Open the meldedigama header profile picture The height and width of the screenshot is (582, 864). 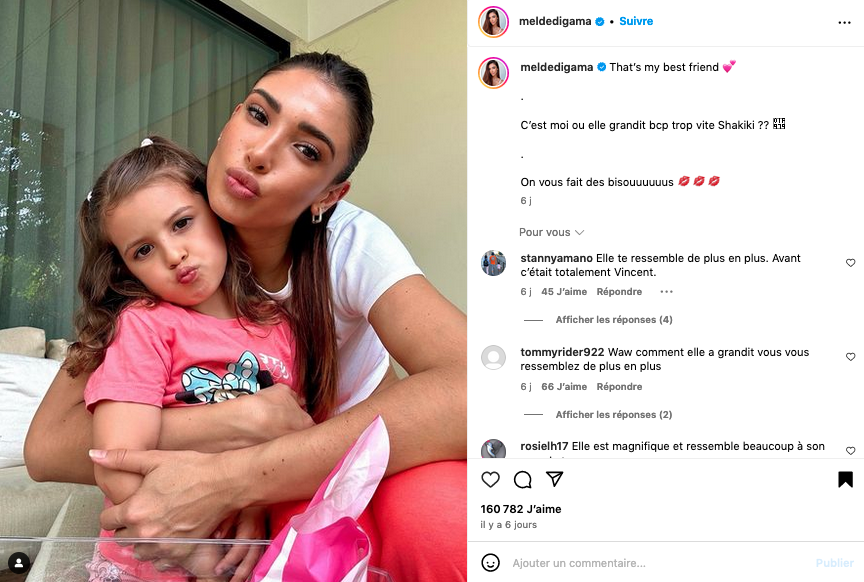[x=493, y=22]
